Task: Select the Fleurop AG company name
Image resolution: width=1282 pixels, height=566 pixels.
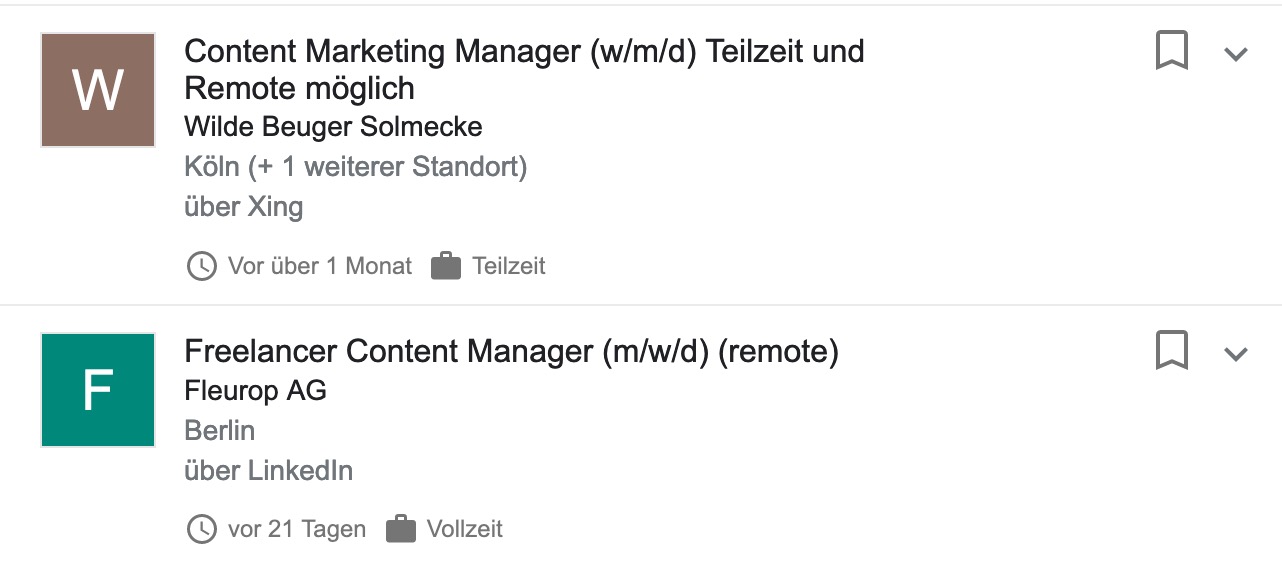Action: pos(256,391)
